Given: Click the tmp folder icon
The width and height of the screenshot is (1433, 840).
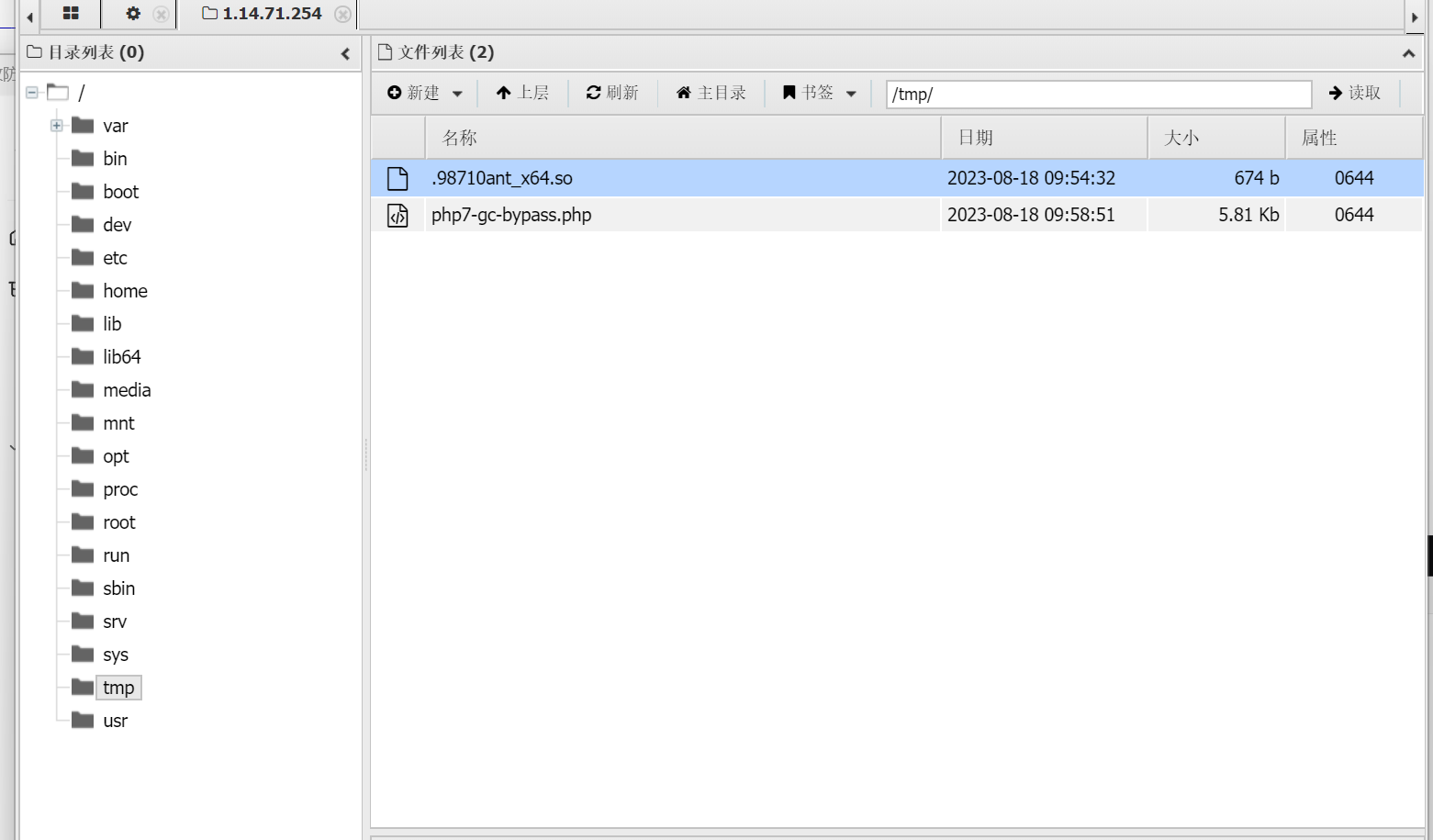Looking at the screenshot, I should tap(83, 687).
